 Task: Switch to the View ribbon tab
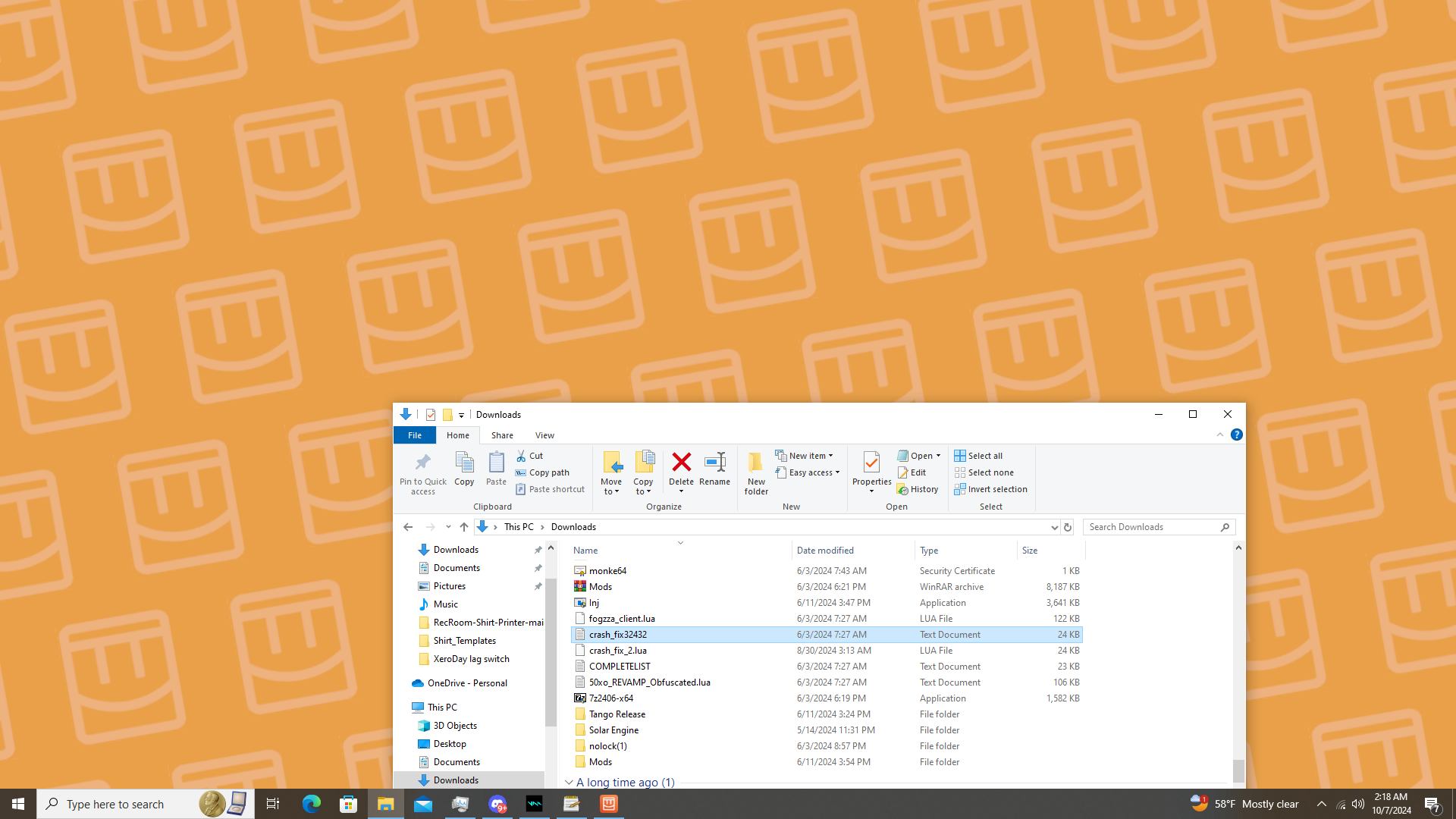tap(544, 435)
